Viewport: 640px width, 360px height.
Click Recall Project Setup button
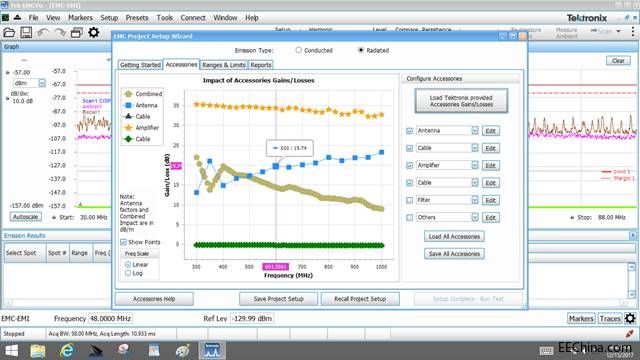360,299
